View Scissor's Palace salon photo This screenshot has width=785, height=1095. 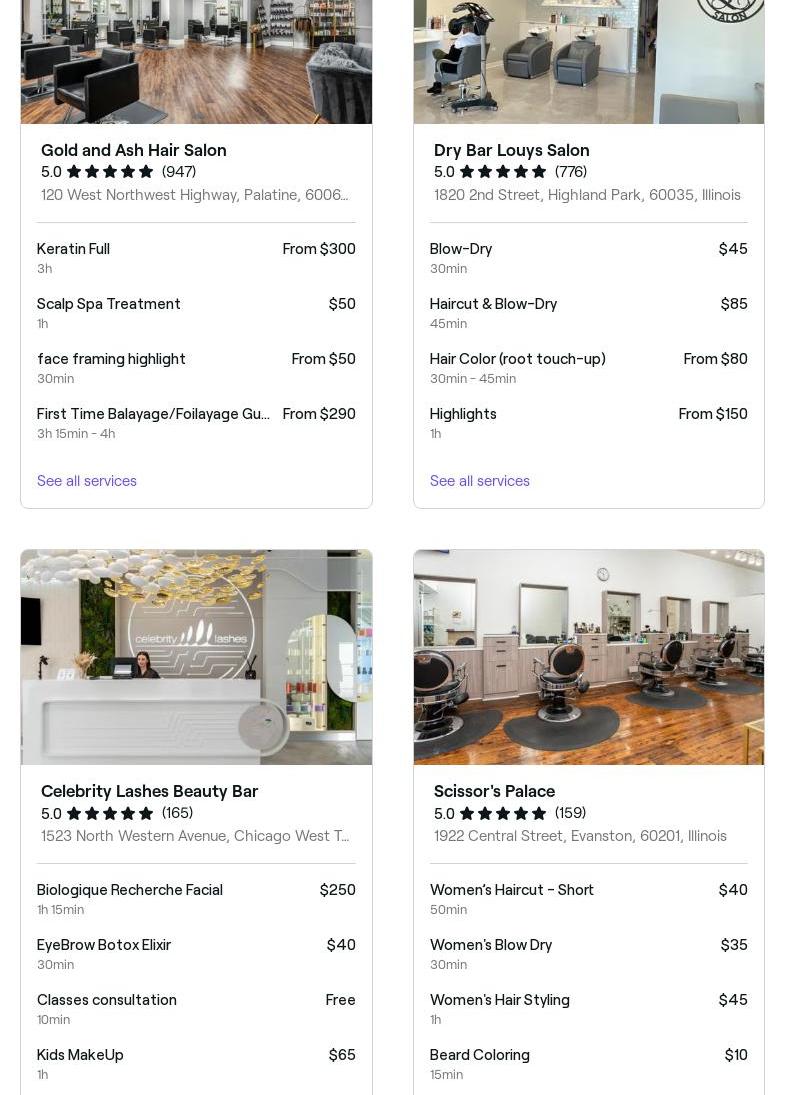coord(588,656)
